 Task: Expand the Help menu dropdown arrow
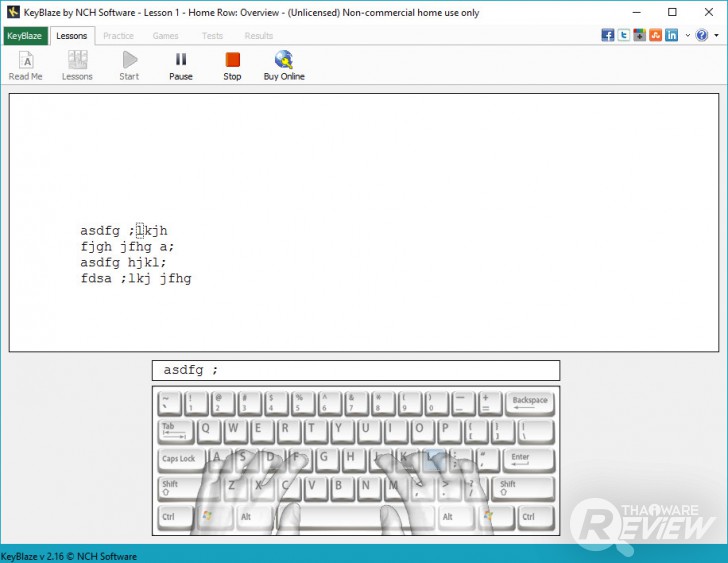point(716,35)
